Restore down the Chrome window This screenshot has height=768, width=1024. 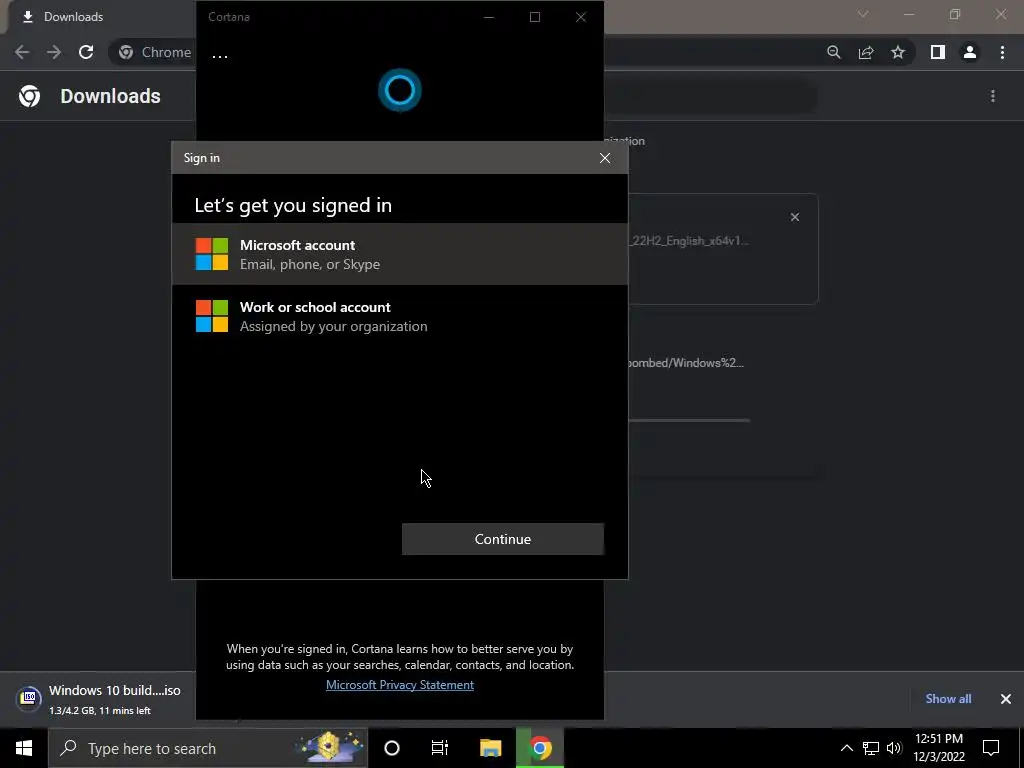tap(955, 14)
